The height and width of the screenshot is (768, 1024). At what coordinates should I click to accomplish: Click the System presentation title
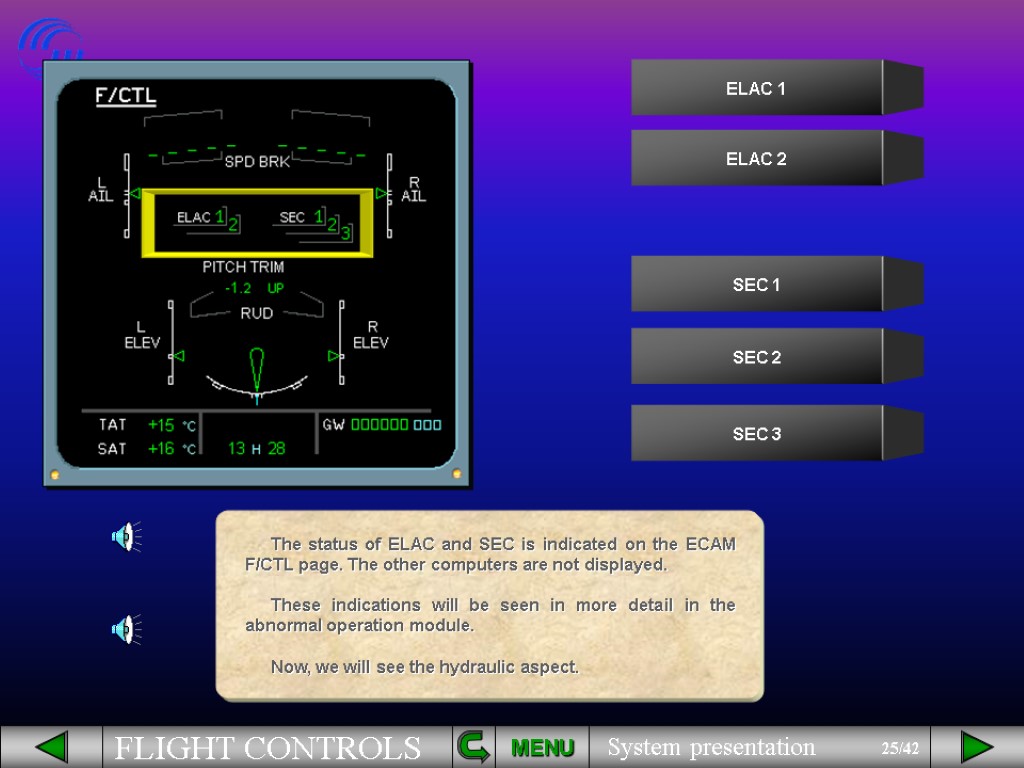coord(711,747)
